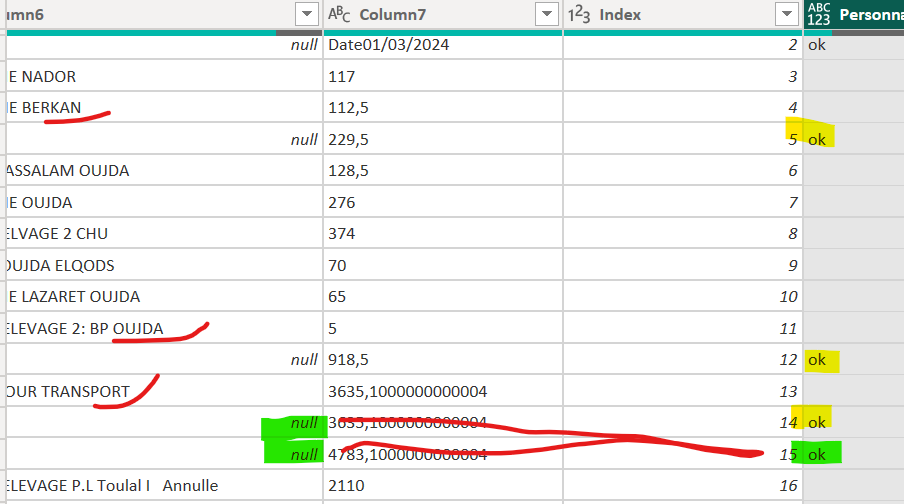
Task: Select the ok cell in Index row 12
Action: (x=854, y=359)
